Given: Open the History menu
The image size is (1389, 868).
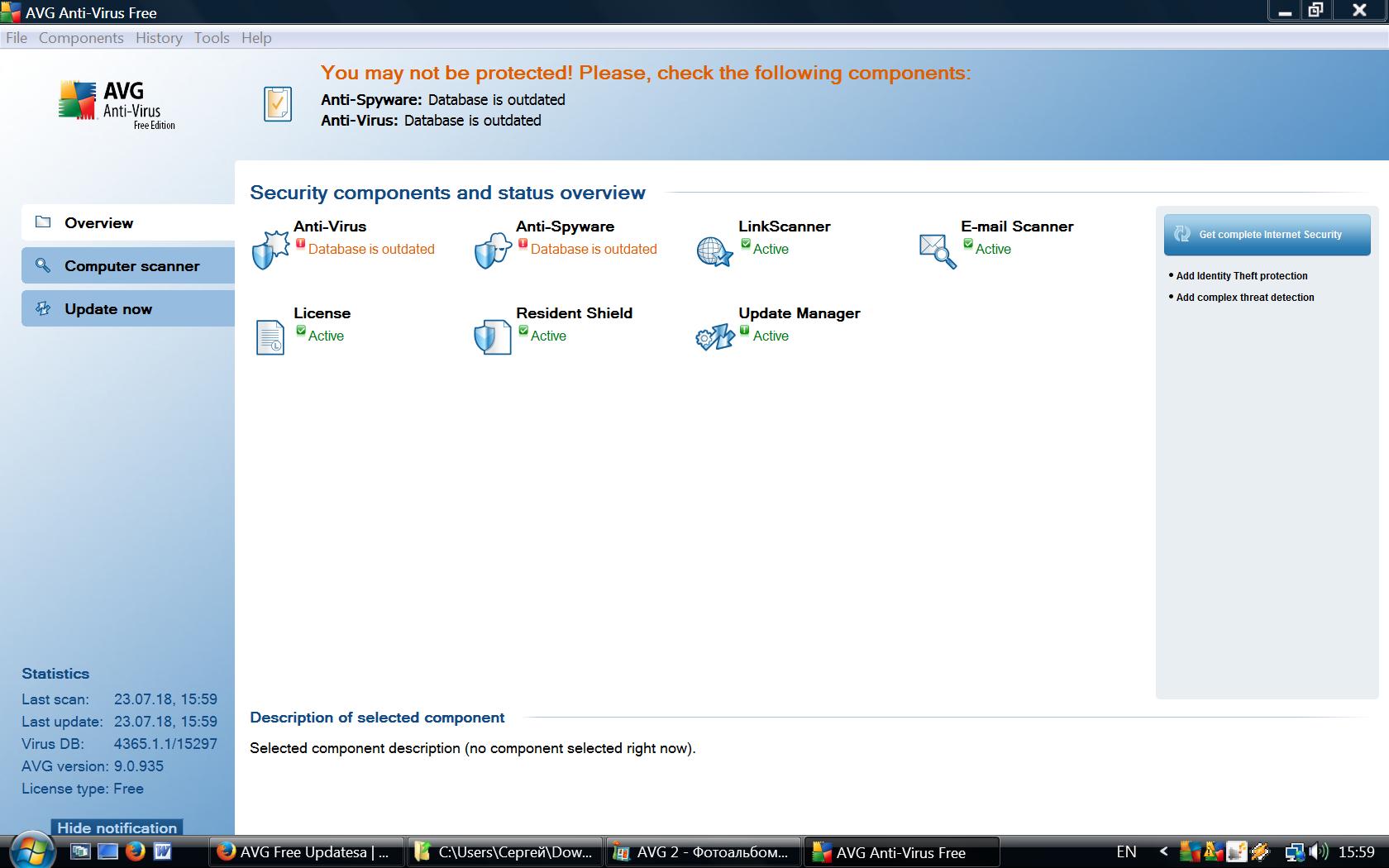Looking at the screenshot, I should (x=159, y=38).
